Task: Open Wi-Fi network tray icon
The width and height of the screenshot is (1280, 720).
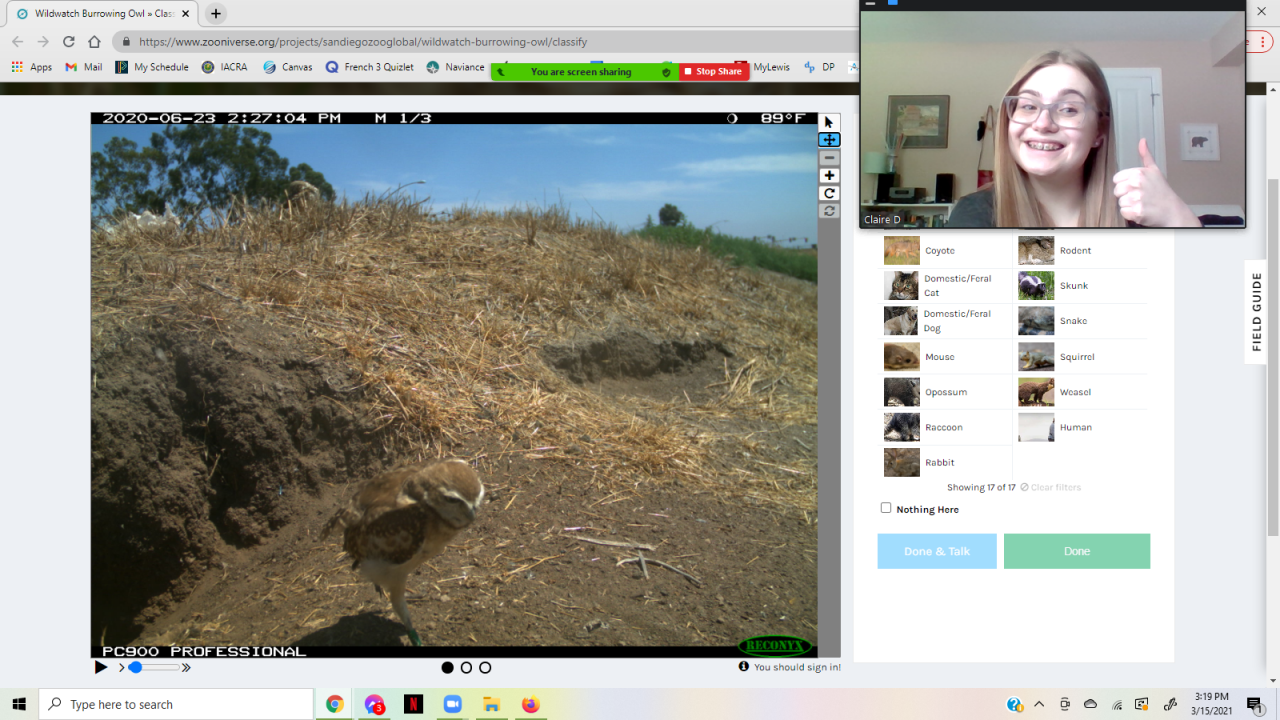Action: click(1117, 704)
